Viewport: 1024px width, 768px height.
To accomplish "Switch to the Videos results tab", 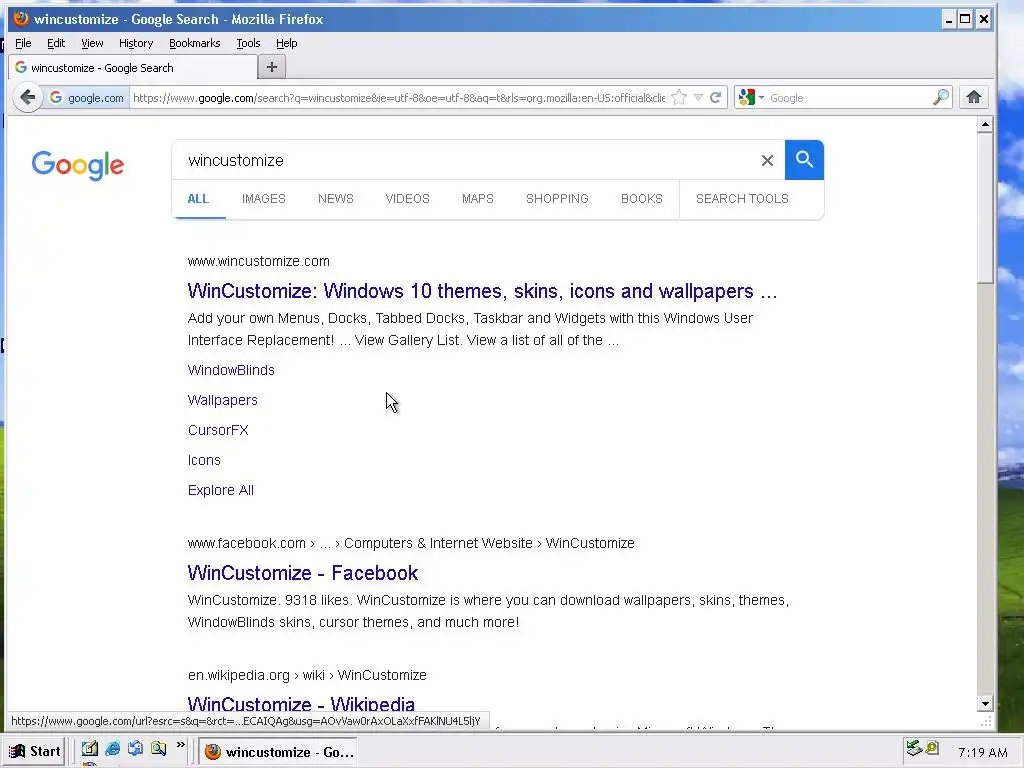I will click(408, 199).
